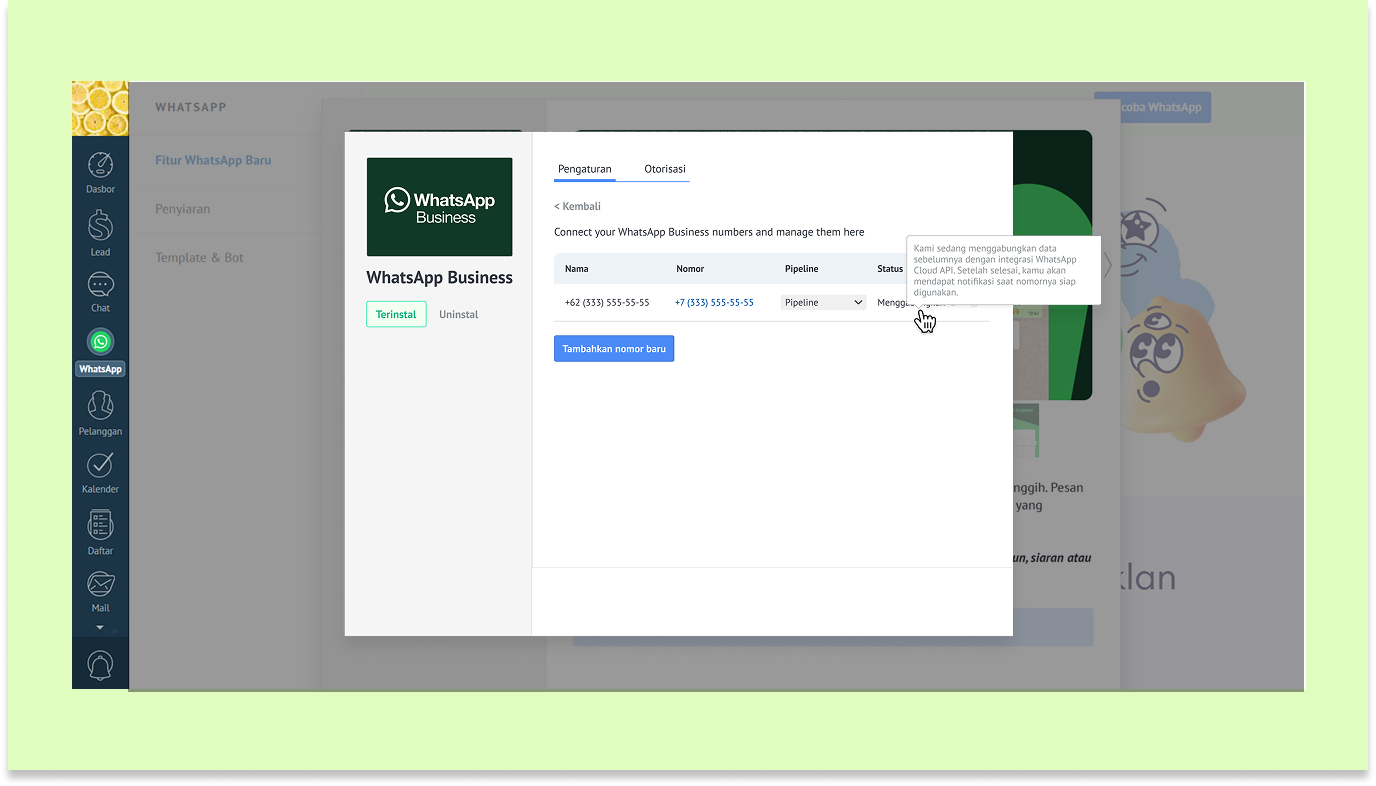Open the Kalender checkmark icon in sidebar
Screen dimensions: 1376x786
pos(100,465)
